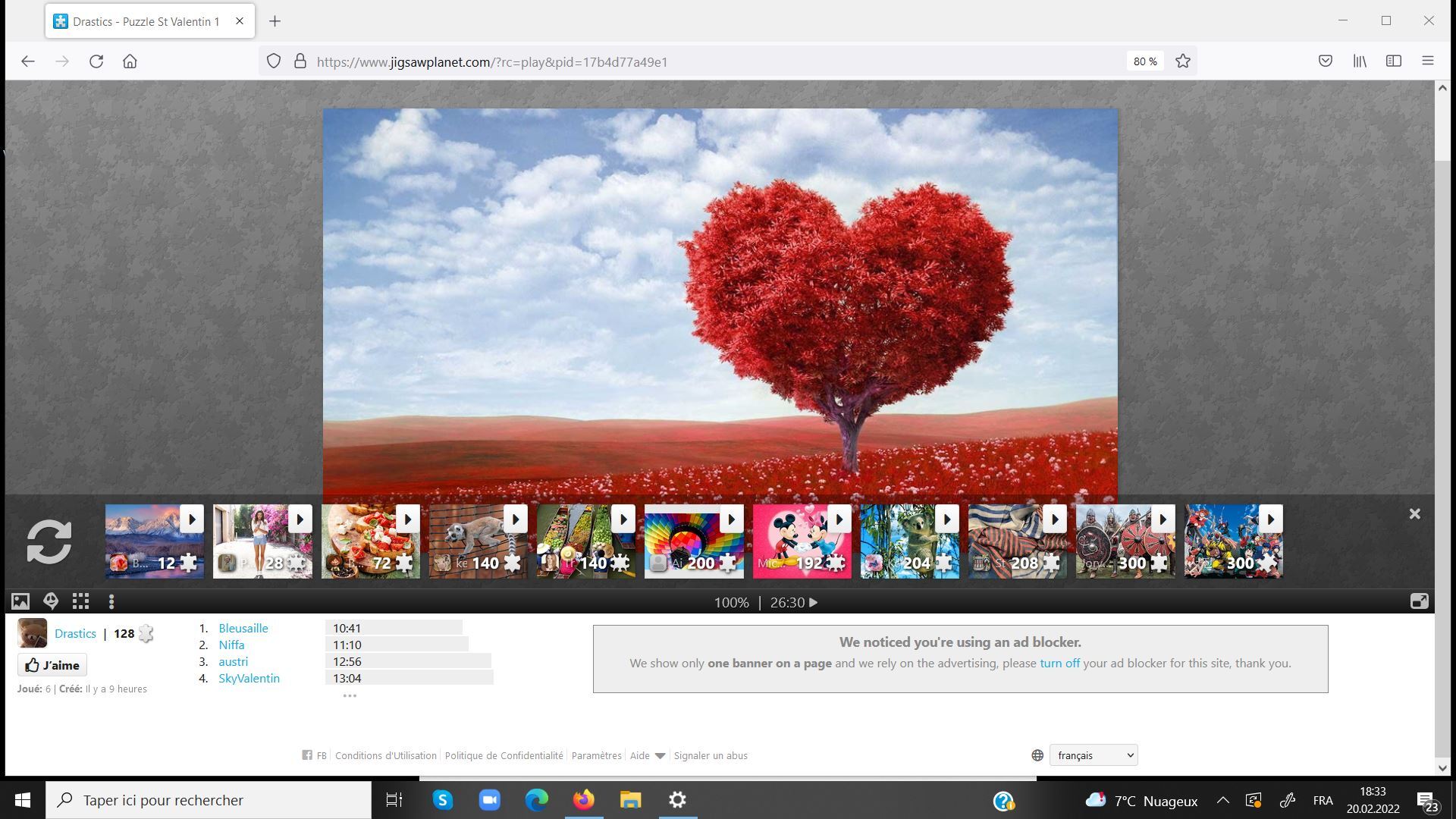Expand more leaderboard results ellipsis
Viewport: 1456px width, 819px height.
tap(350, 695)
